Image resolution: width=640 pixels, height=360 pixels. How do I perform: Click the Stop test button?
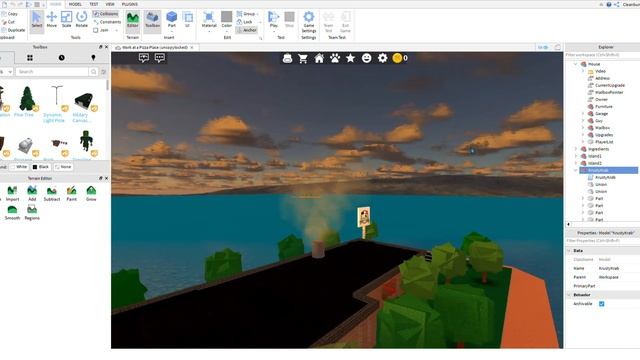click(289, 20)
